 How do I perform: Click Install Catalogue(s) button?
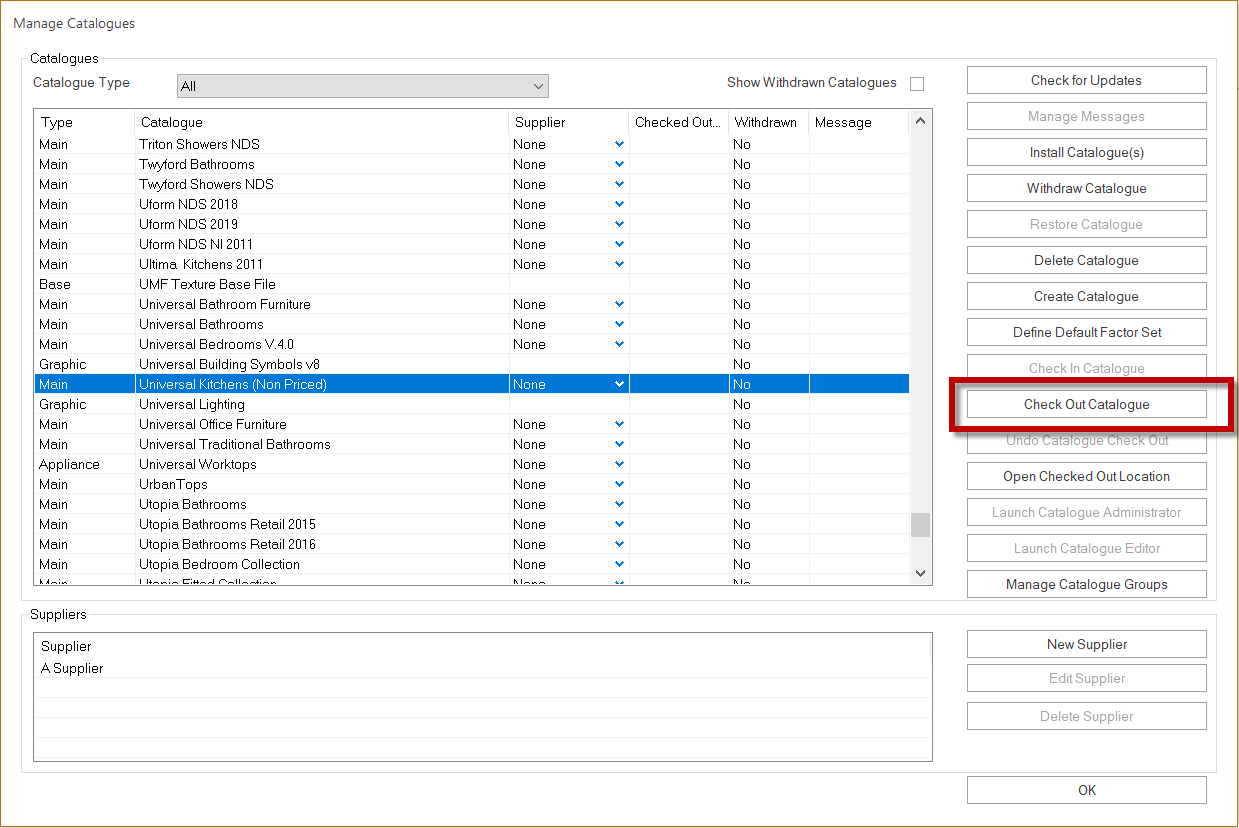pos(1086,152)
